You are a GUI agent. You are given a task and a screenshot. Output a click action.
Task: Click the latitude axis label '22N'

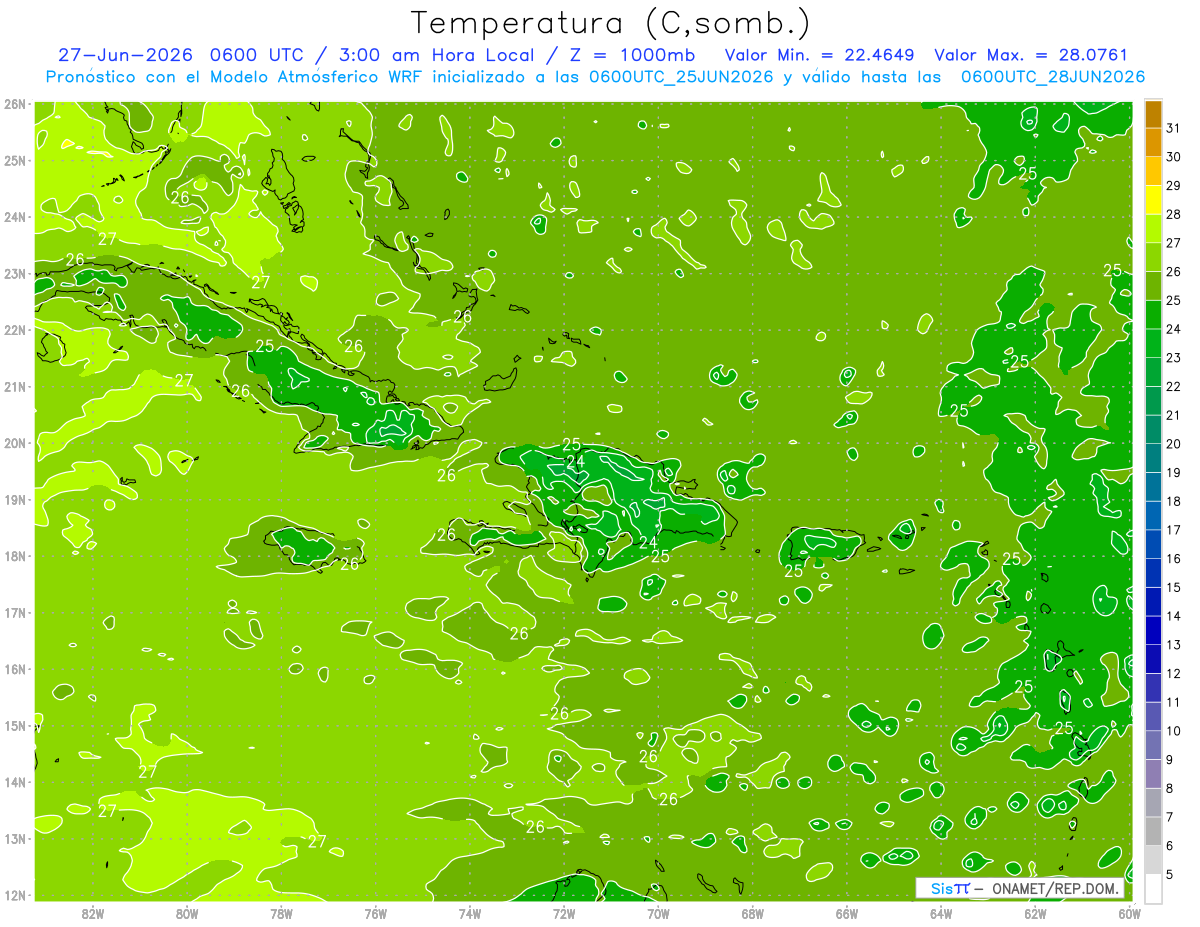coord(15,330)
